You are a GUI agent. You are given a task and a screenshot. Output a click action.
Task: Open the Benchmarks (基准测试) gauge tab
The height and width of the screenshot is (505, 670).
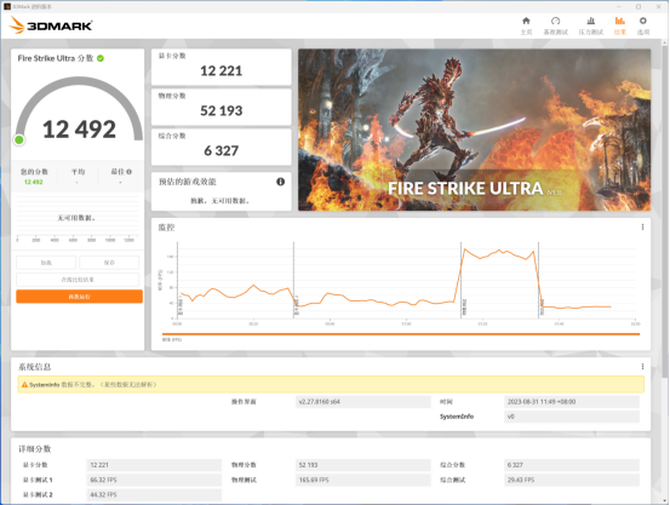[x=555, y=26]
